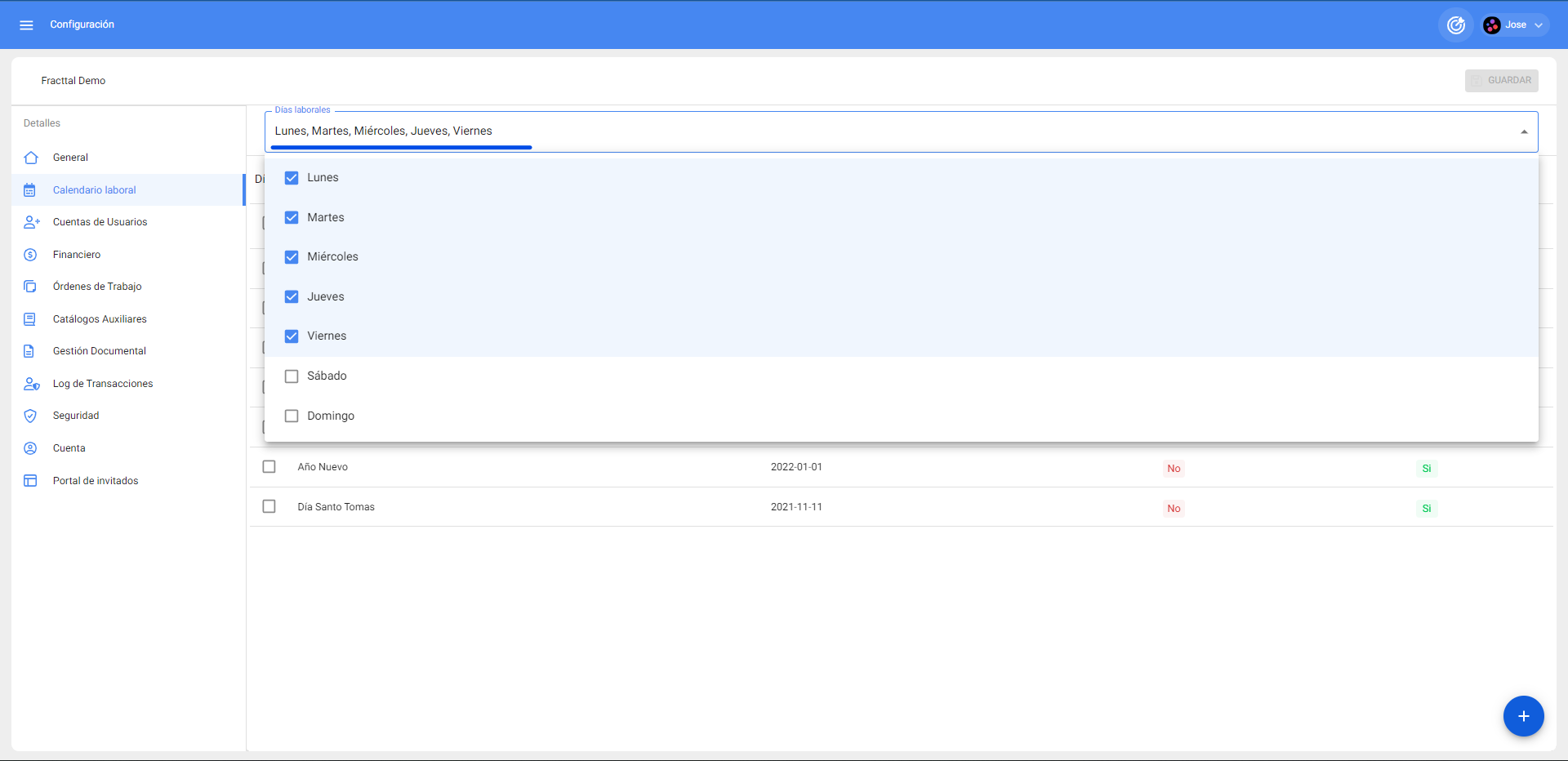Open the hamburger navigation menu

pos(26,25)
